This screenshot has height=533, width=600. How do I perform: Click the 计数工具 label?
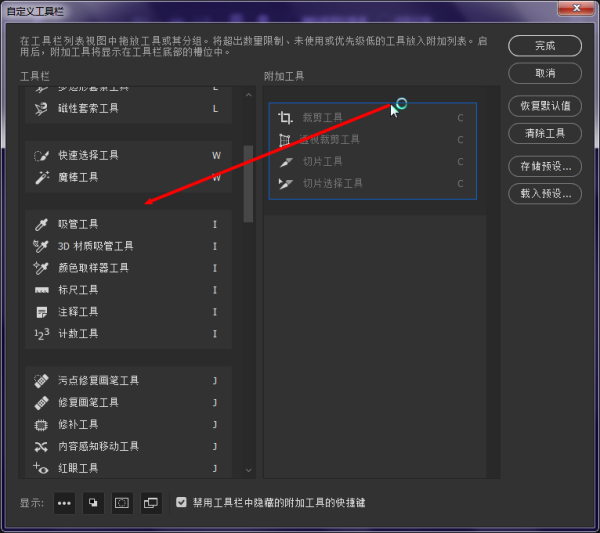[78, 334]
